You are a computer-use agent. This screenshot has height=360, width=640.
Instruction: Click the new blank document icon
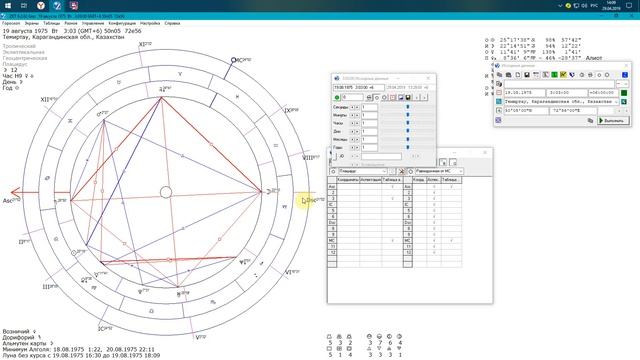tap(518, 75)
